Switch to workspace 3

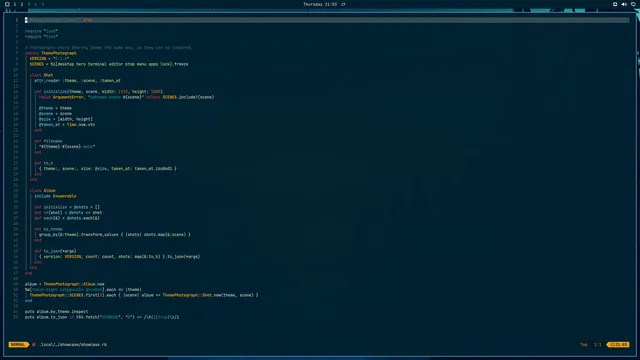(29, 4)
